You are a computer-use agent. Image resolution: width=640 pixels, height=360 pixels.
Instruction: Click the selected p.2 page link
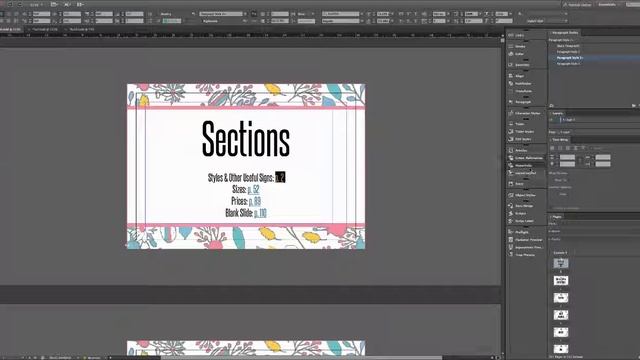tap(280, 177)
